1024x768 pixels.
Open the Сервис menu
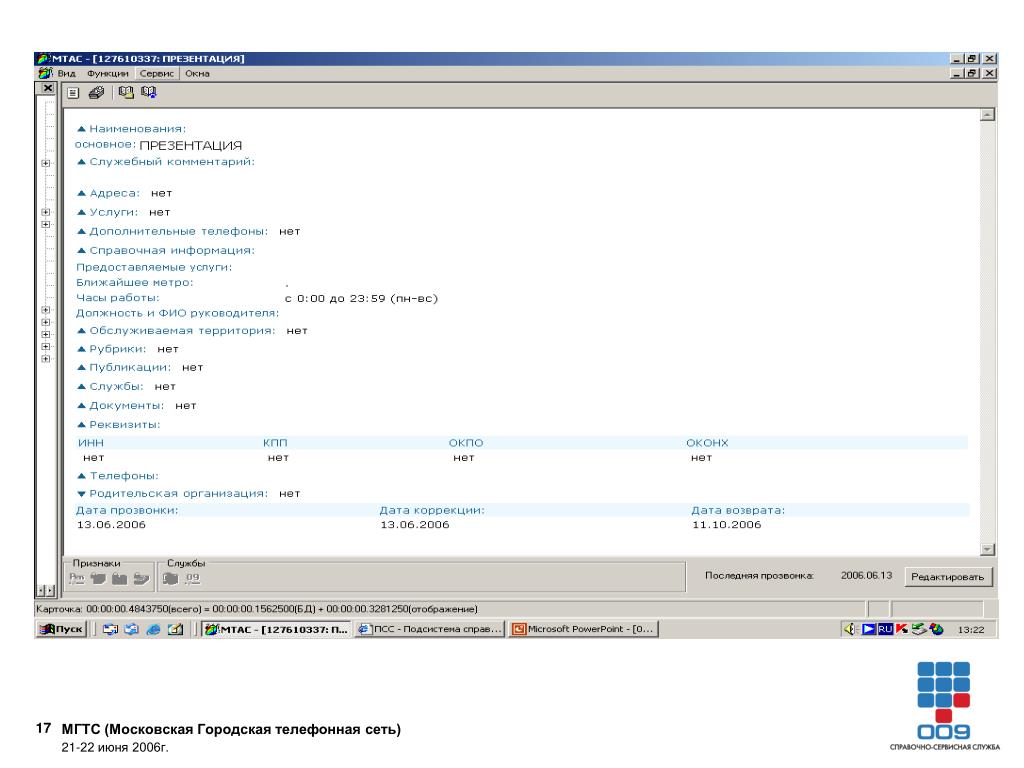[x=157, y=73]
